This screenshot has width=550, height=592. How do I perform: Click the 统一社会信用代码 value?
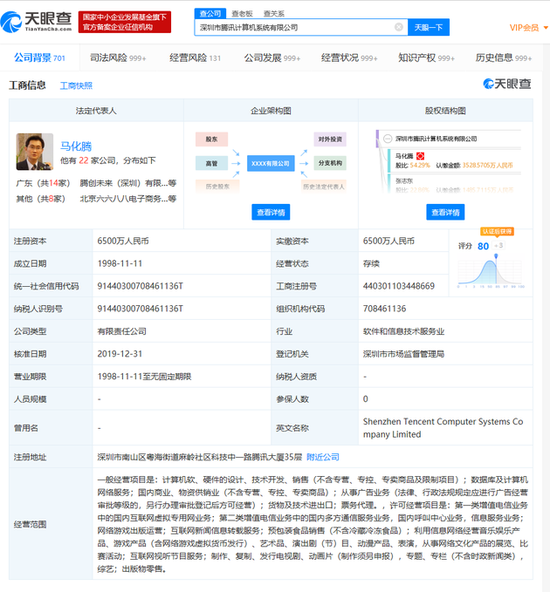140,286
